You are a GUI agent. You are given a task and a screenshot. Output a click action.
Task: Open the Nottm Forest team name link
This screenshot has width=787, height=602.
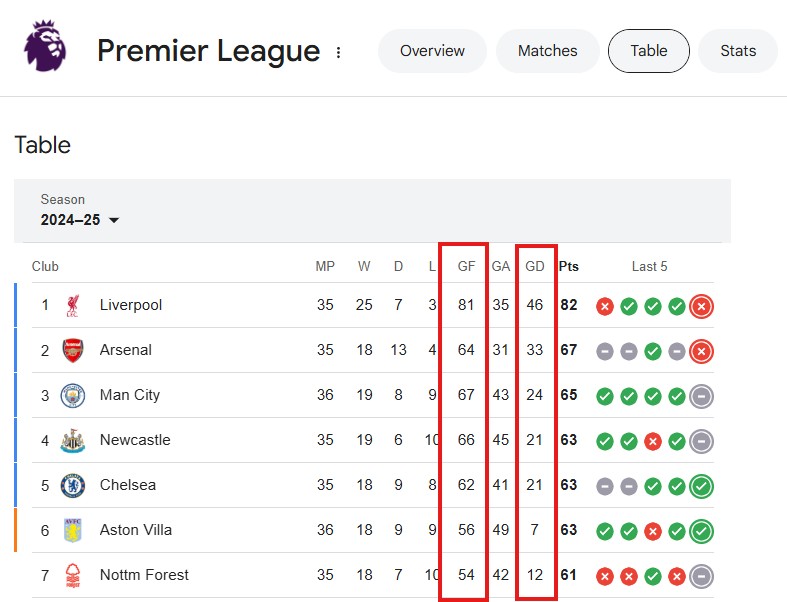pos(144,575)
